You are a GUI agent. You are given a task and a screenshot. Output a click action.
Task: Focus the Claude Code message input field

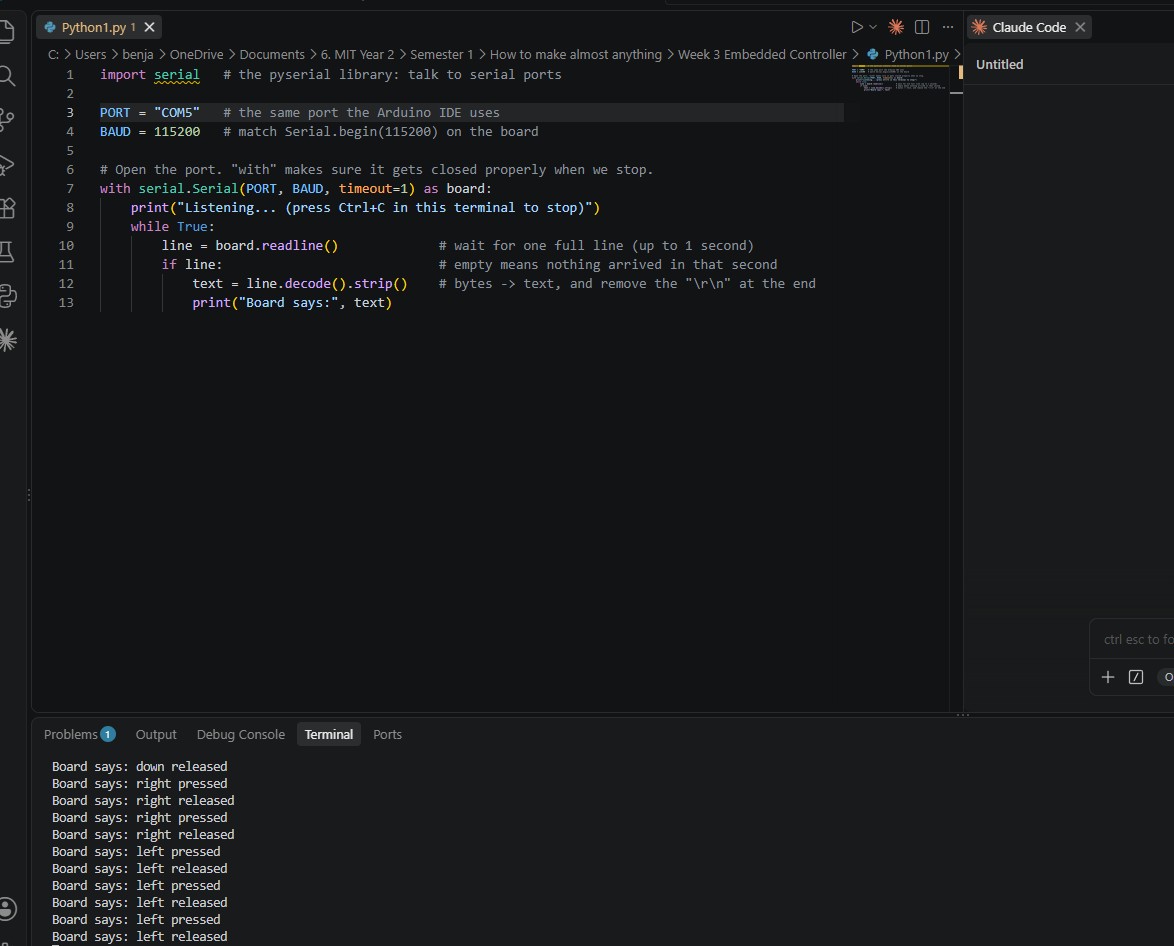(1134, 639)
